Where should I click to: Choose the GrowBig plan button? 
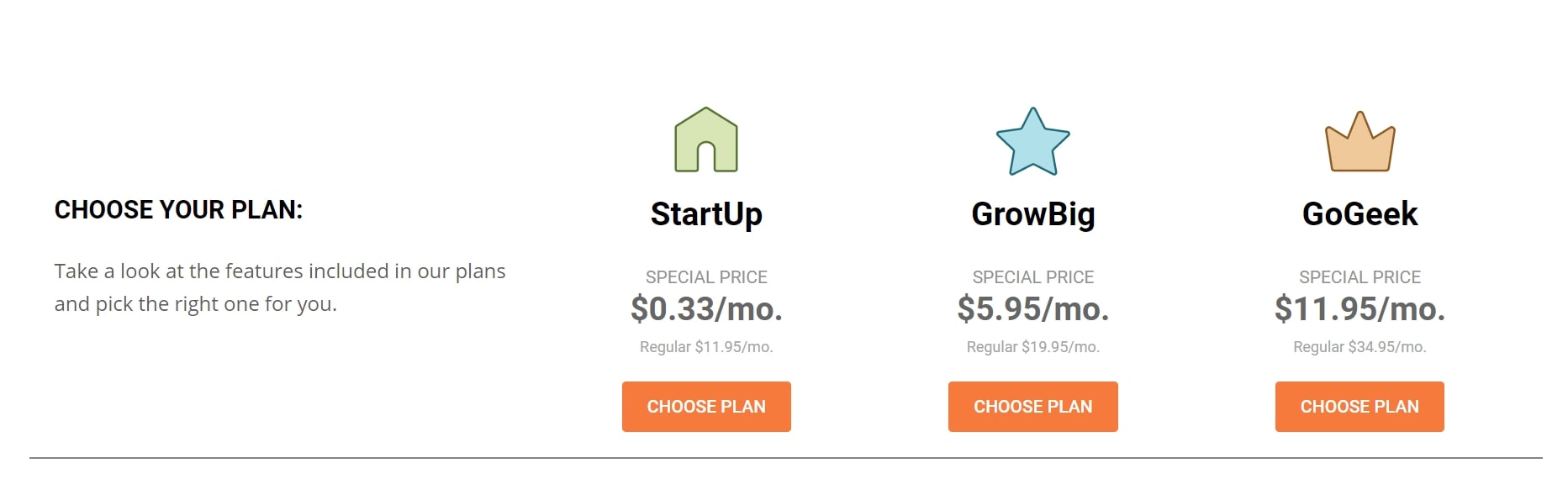tap(1033, 407)
